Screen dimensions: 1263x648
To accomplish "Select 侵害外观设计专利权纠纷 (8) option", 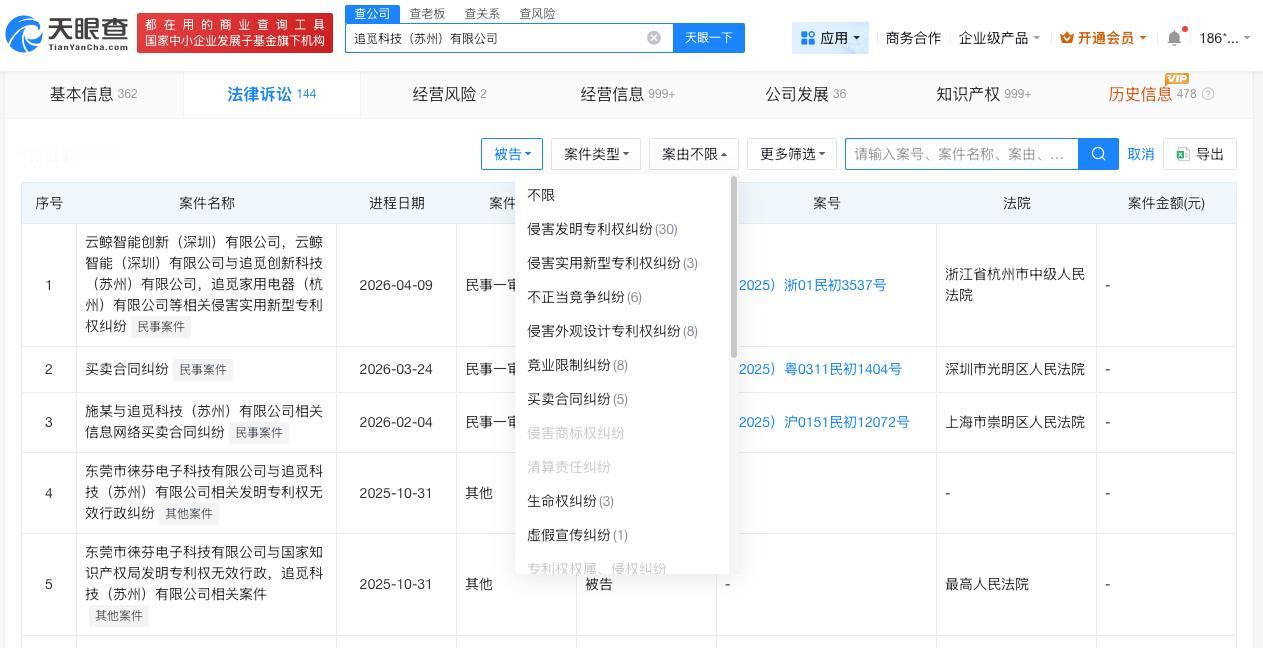I will (624, 331).
